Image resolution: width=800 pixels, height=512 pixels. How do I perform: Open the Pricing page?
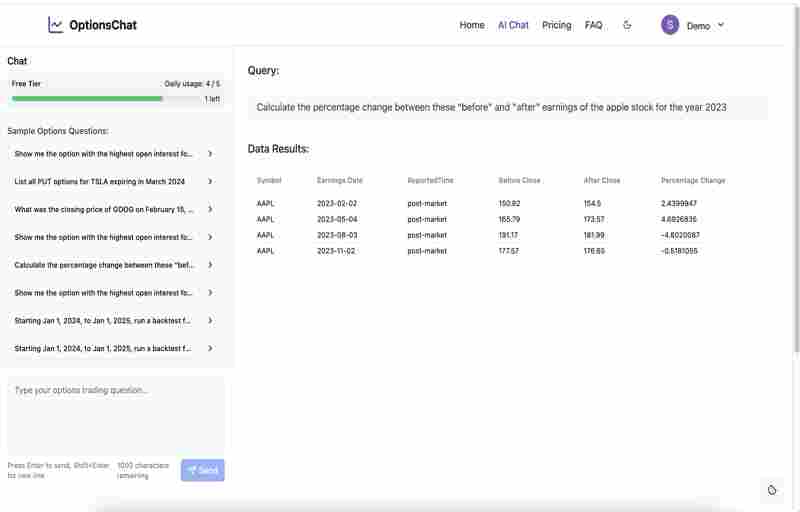click(x=557, y=25)
